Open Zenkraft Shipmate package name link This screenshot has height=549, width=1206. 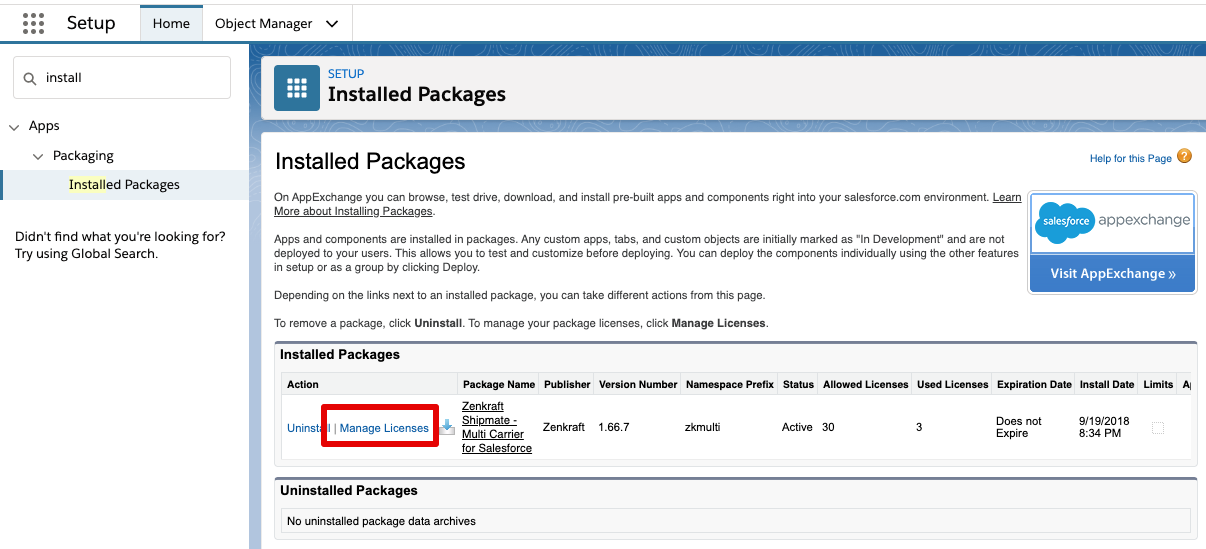coord(497,428)
